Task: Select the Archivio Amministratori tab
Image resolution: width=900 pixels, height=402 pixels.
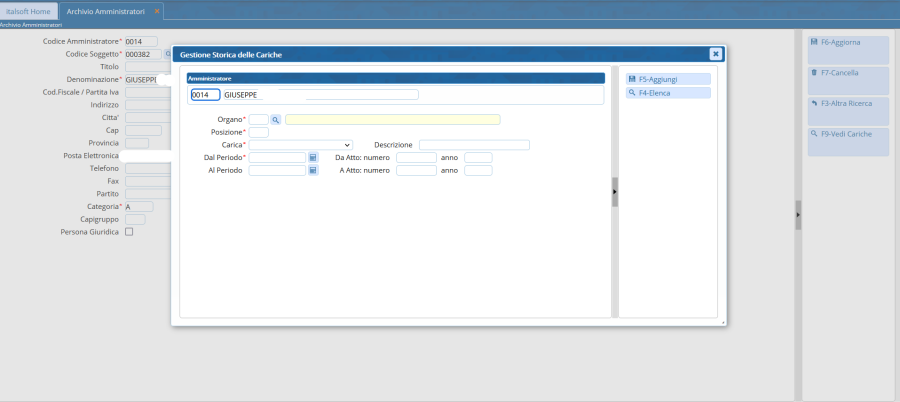Action: 107,10
